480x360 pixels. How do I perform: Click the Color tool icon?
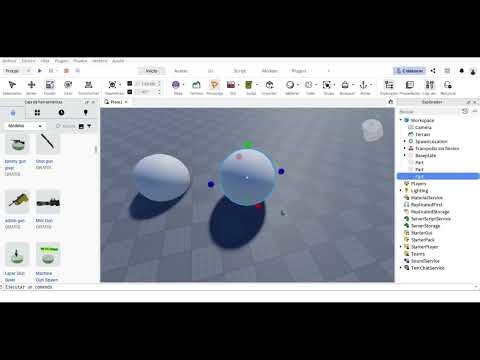pyautogui.click(x=309, y=85)
